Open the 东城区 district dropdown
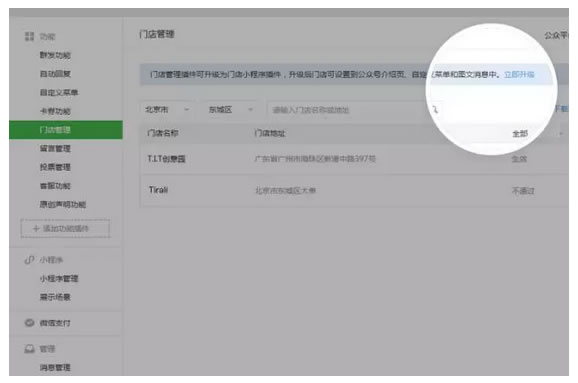 [231, 109]
